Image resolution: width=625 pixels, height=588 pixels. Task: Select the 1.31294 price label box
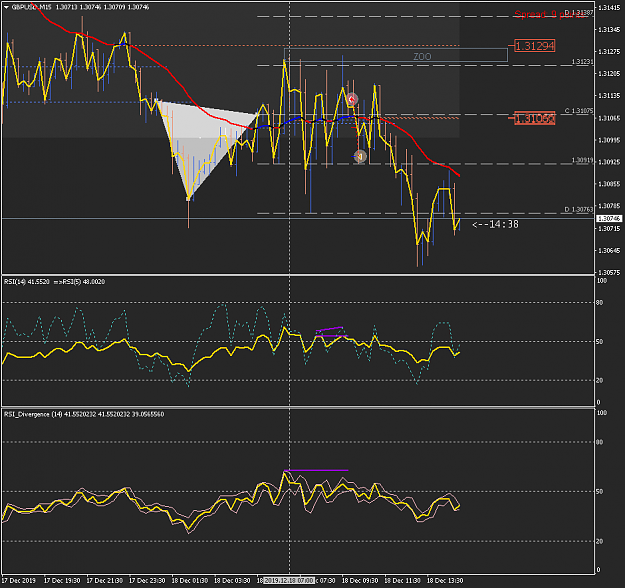[535, 46]
